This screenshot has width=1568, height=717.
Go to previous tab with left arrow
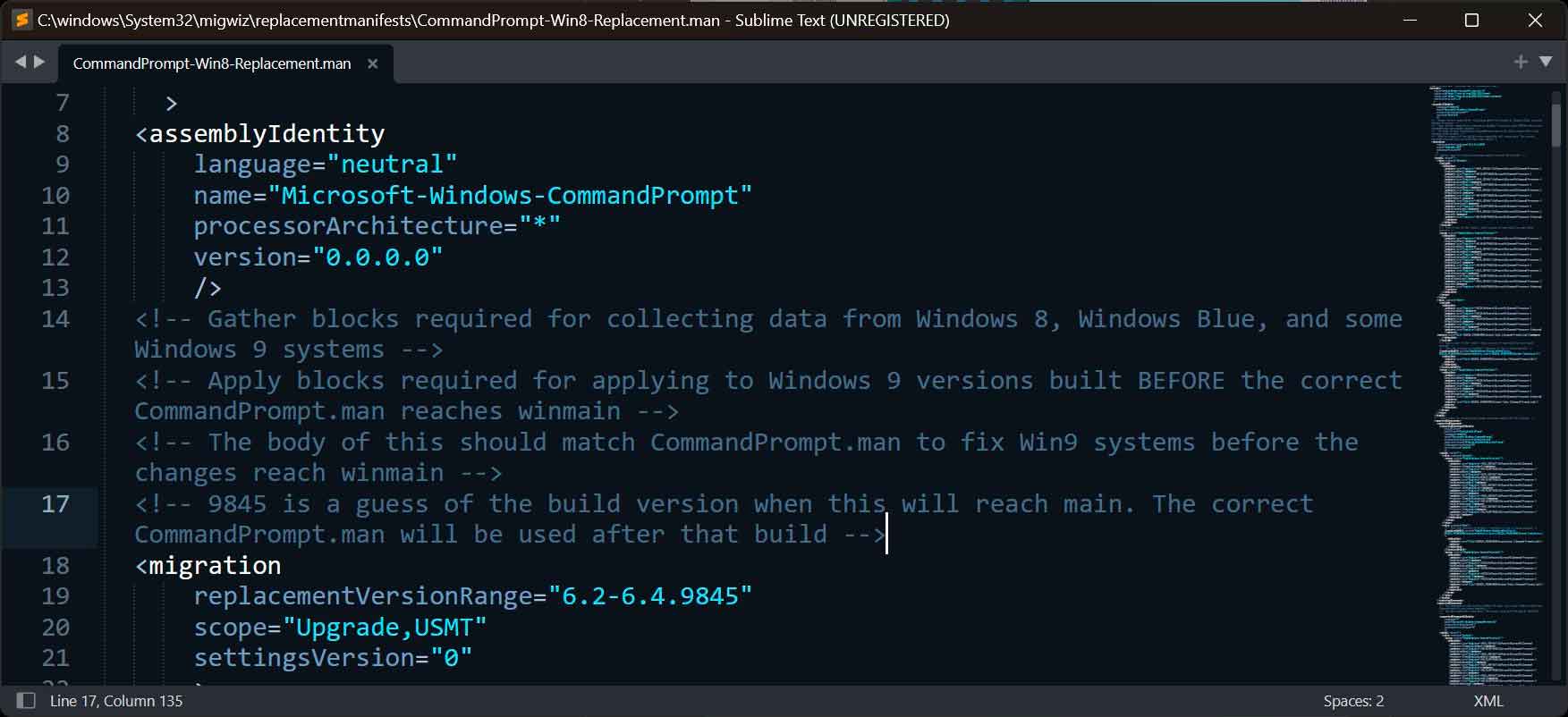pyautogui.click(x=21, y=62)
